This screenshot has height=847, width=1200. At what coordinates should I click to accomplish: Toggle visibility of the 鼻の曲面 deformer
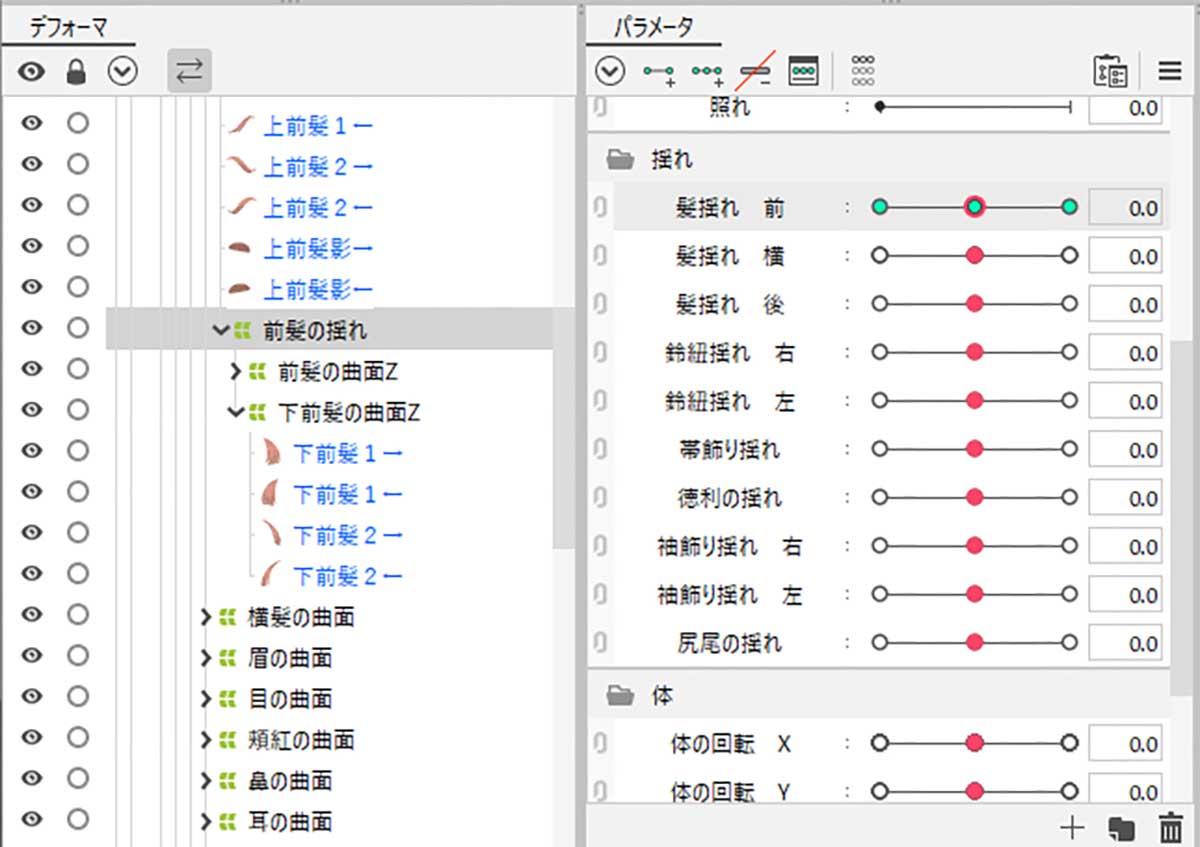(x=32, y=780)
